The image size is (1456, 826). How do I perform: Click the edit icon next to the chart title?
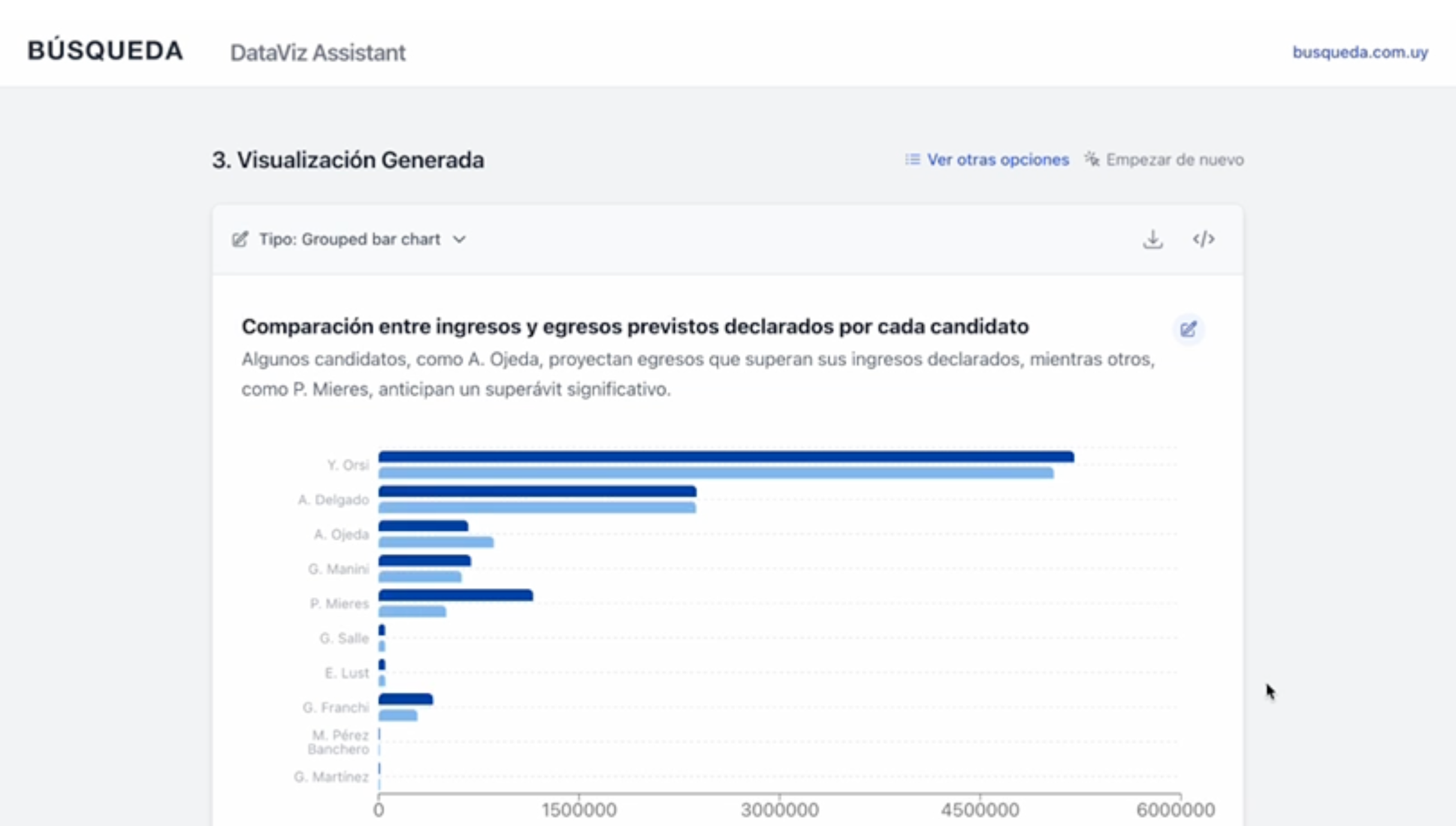[x=1189, y=329]
